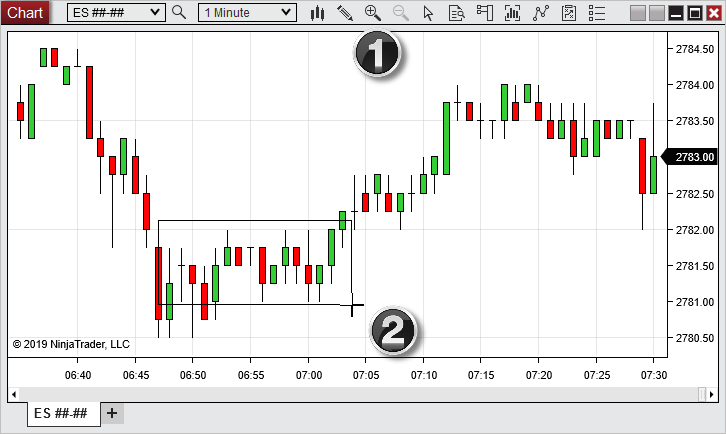Click the 2783.50 price axis label
This screenshot has height=434, width=726.
pyautogui.click(x=695, y=121)
